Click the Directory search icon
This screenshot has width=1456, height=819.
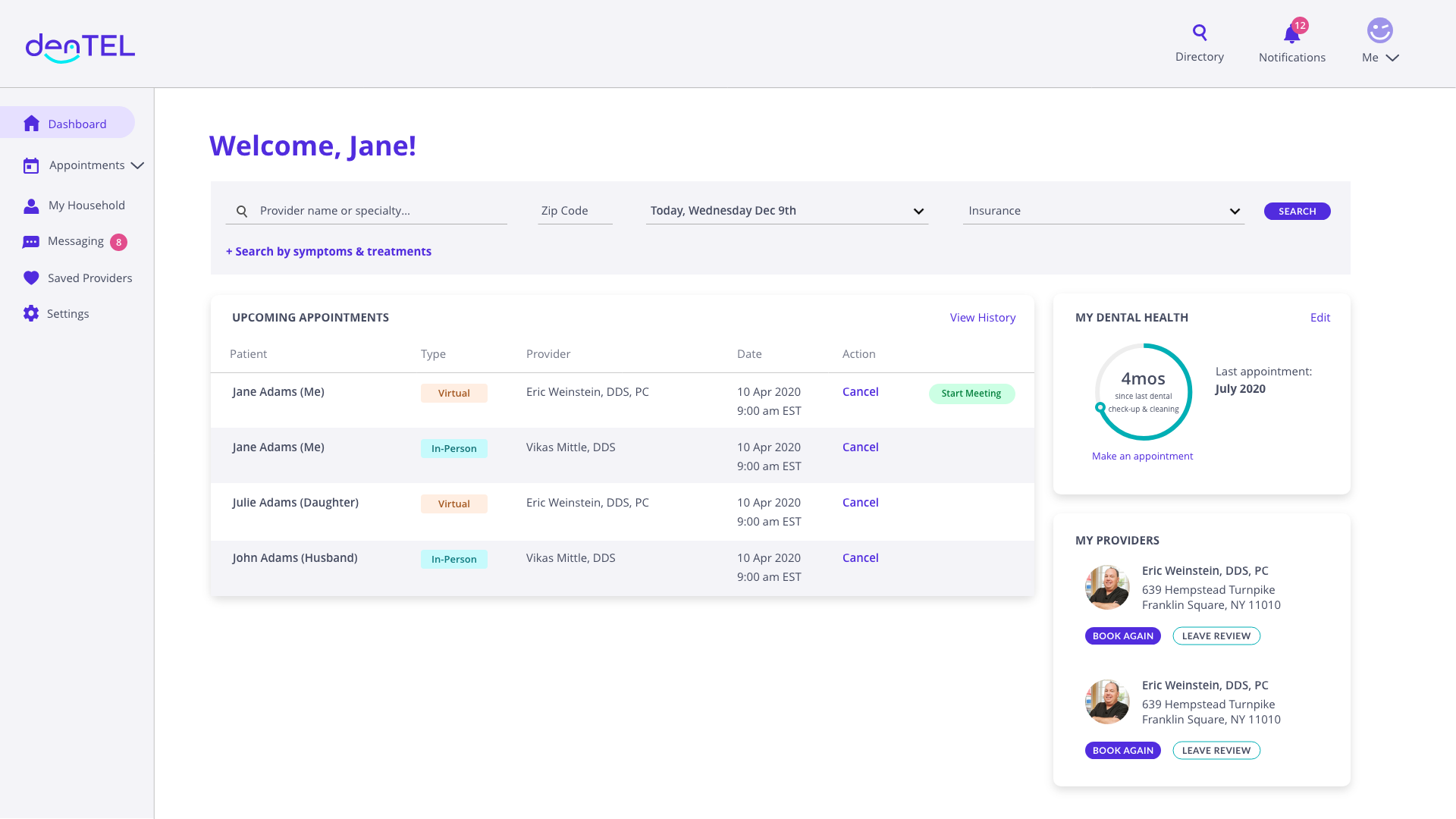1199,32
